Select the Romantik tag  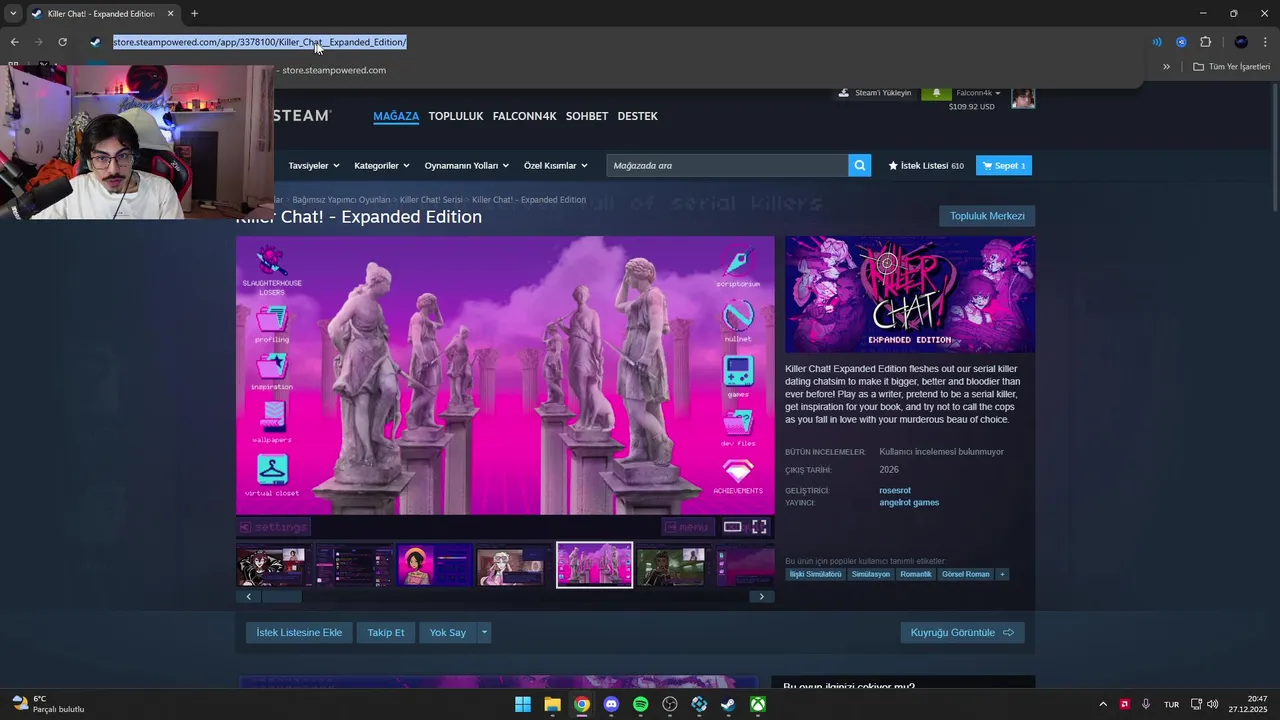[x=915, y=574]
